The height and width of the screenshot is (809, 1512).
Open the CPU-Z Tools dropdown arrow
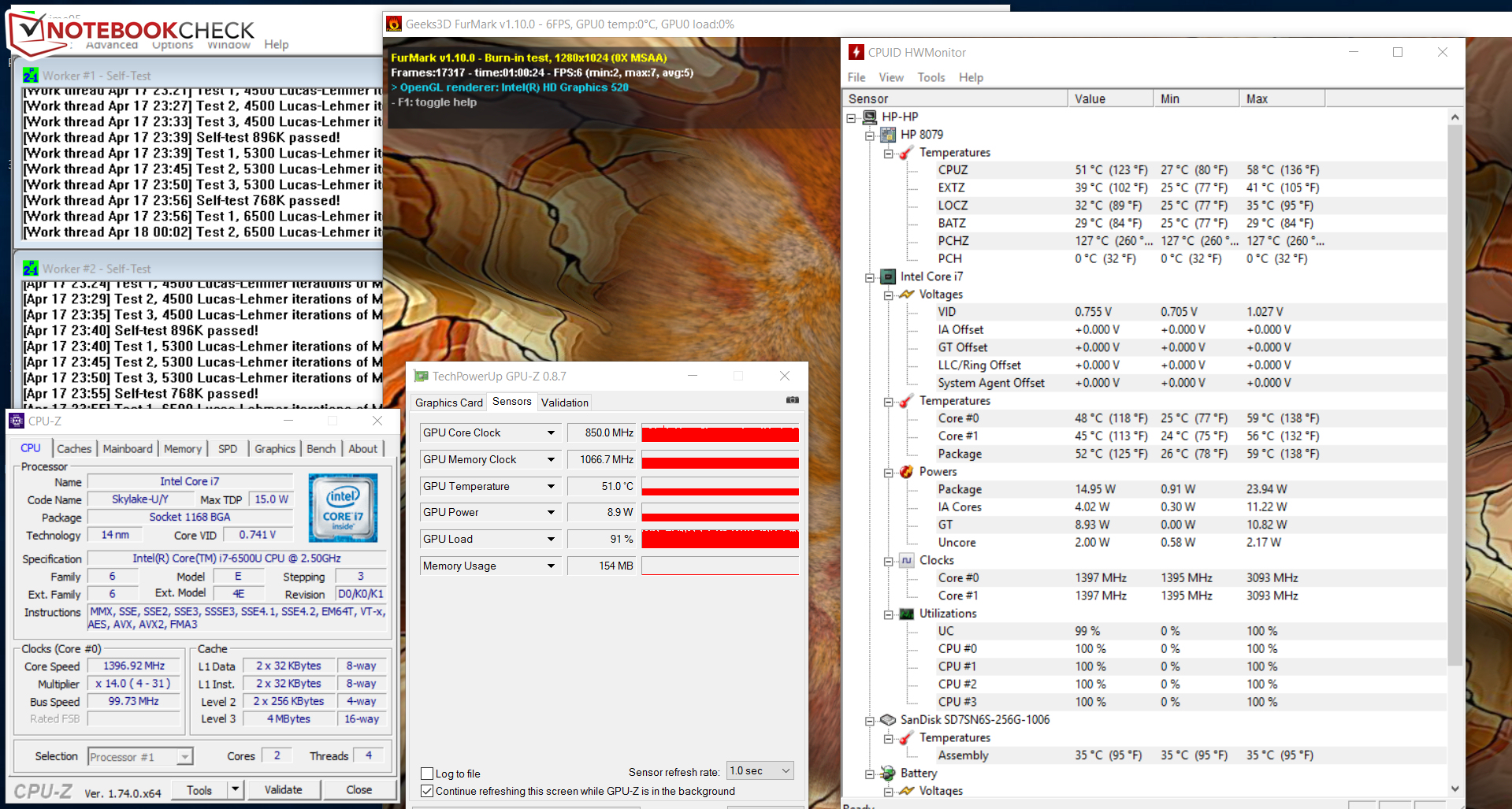tap(235, 789)
